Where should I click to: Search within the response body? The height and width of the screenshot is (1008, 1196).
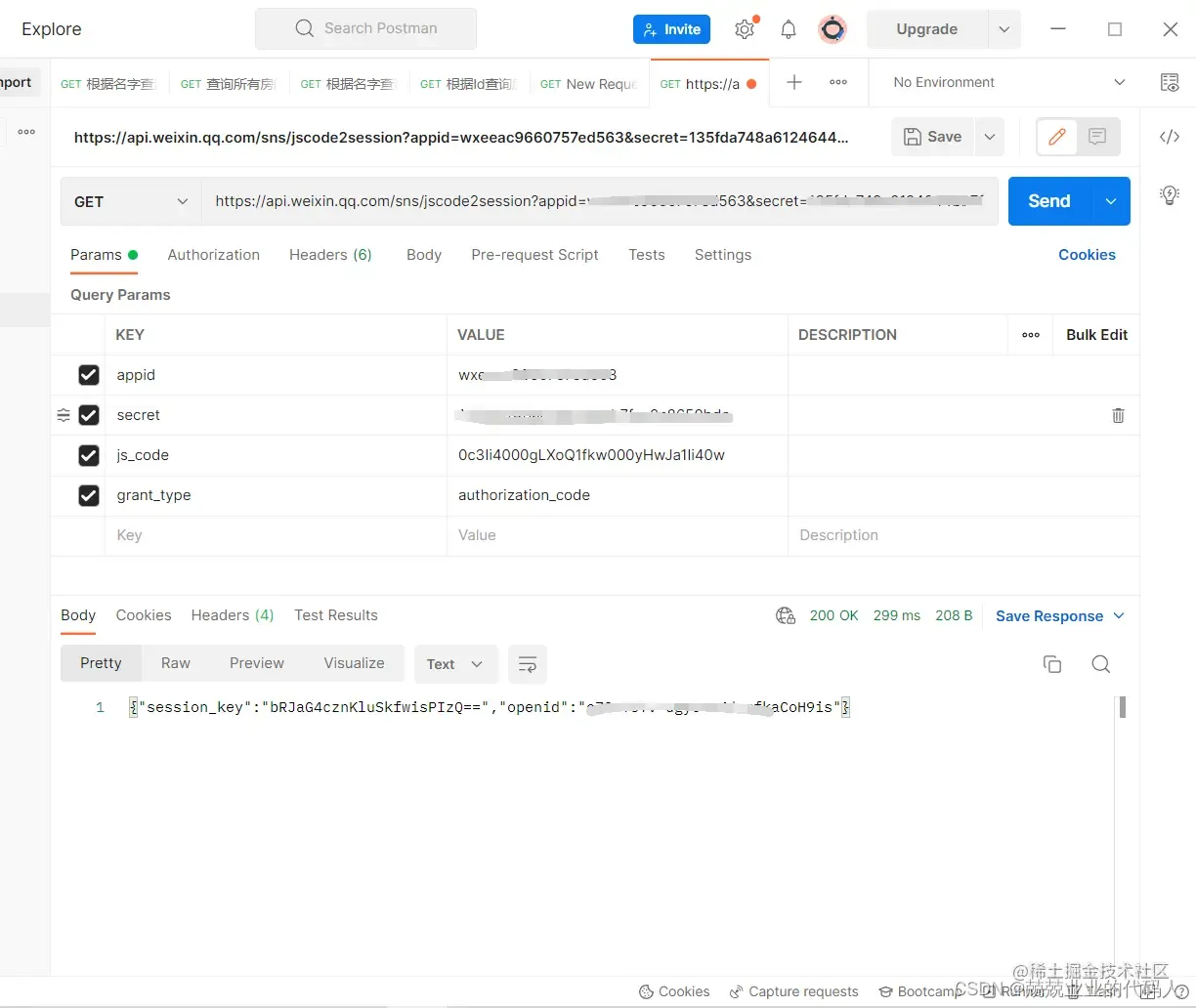coord(1100,664)
